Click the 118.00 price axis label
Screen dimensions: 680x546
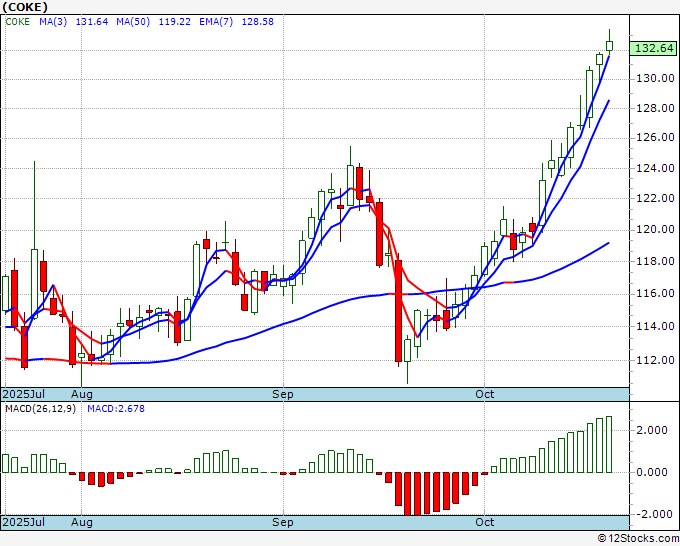[x=655, y=262]
